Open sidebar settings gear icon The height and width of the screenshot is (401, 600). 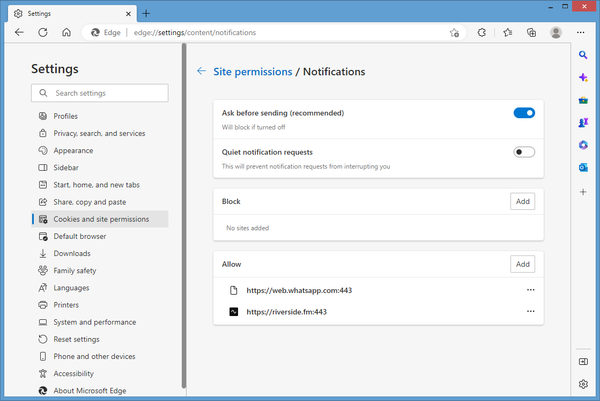[x=583, y=384]
